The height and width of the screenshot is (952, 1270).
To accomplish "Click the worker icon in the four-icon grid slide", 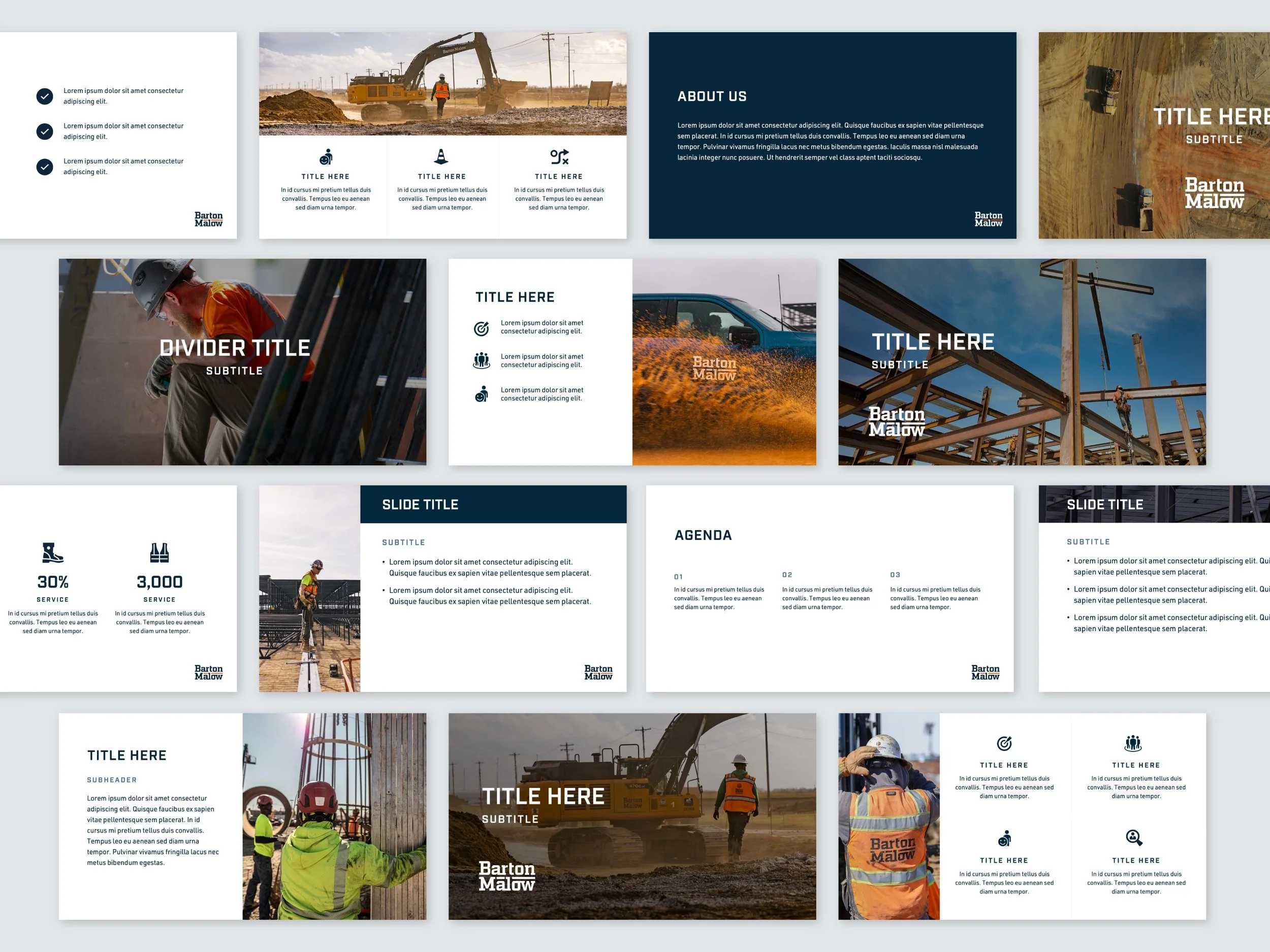I will click(x=1004, y=838).
